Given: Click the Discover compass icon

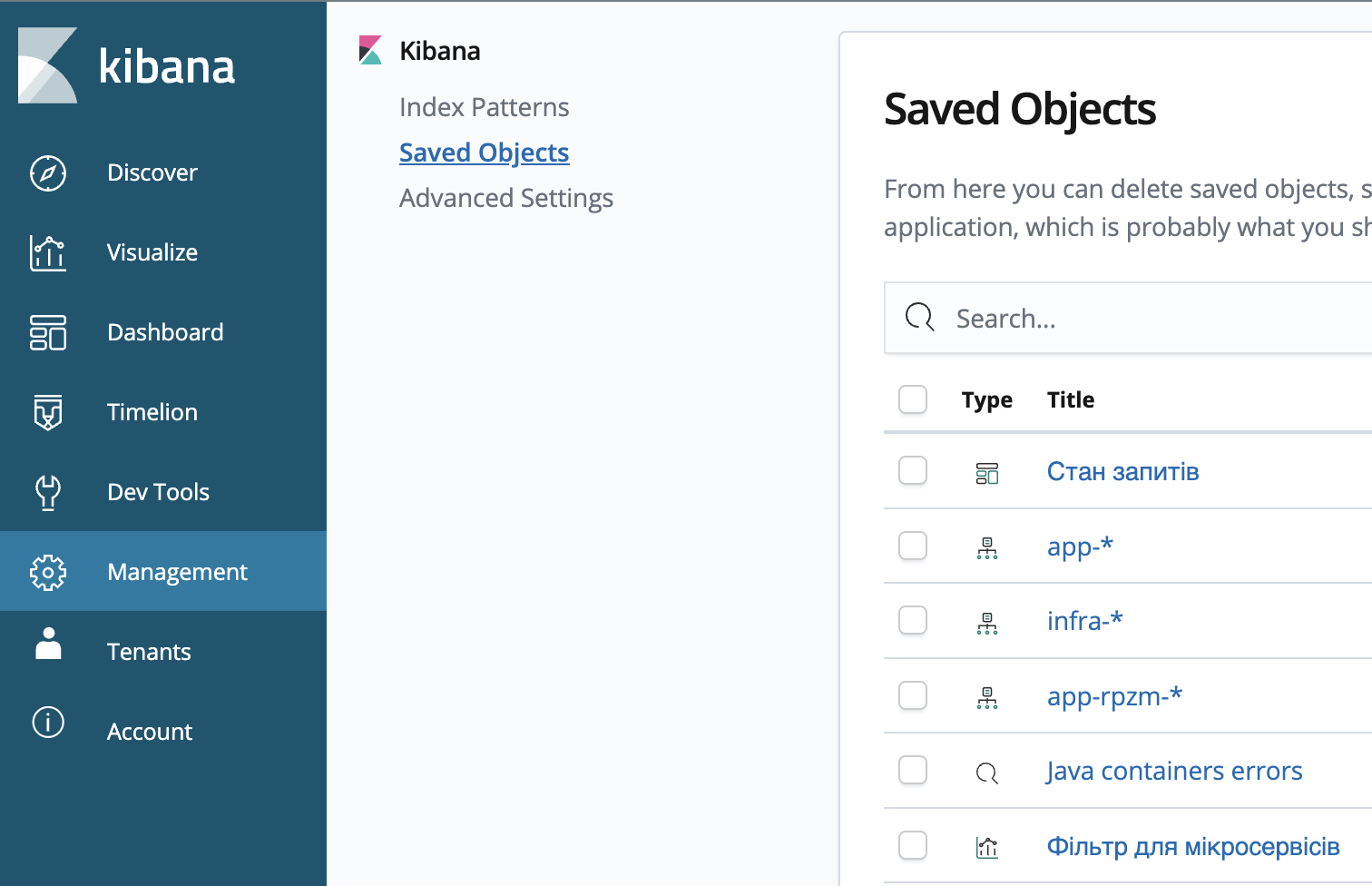Looking at the screenshot, I should click(x=48, y=172).
